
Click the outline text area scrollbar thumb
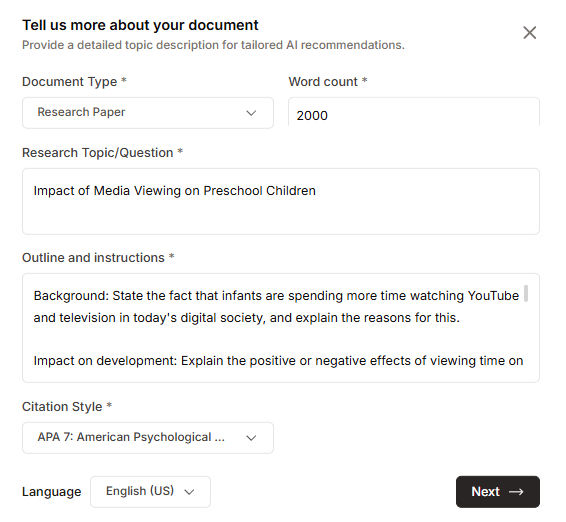526,293
